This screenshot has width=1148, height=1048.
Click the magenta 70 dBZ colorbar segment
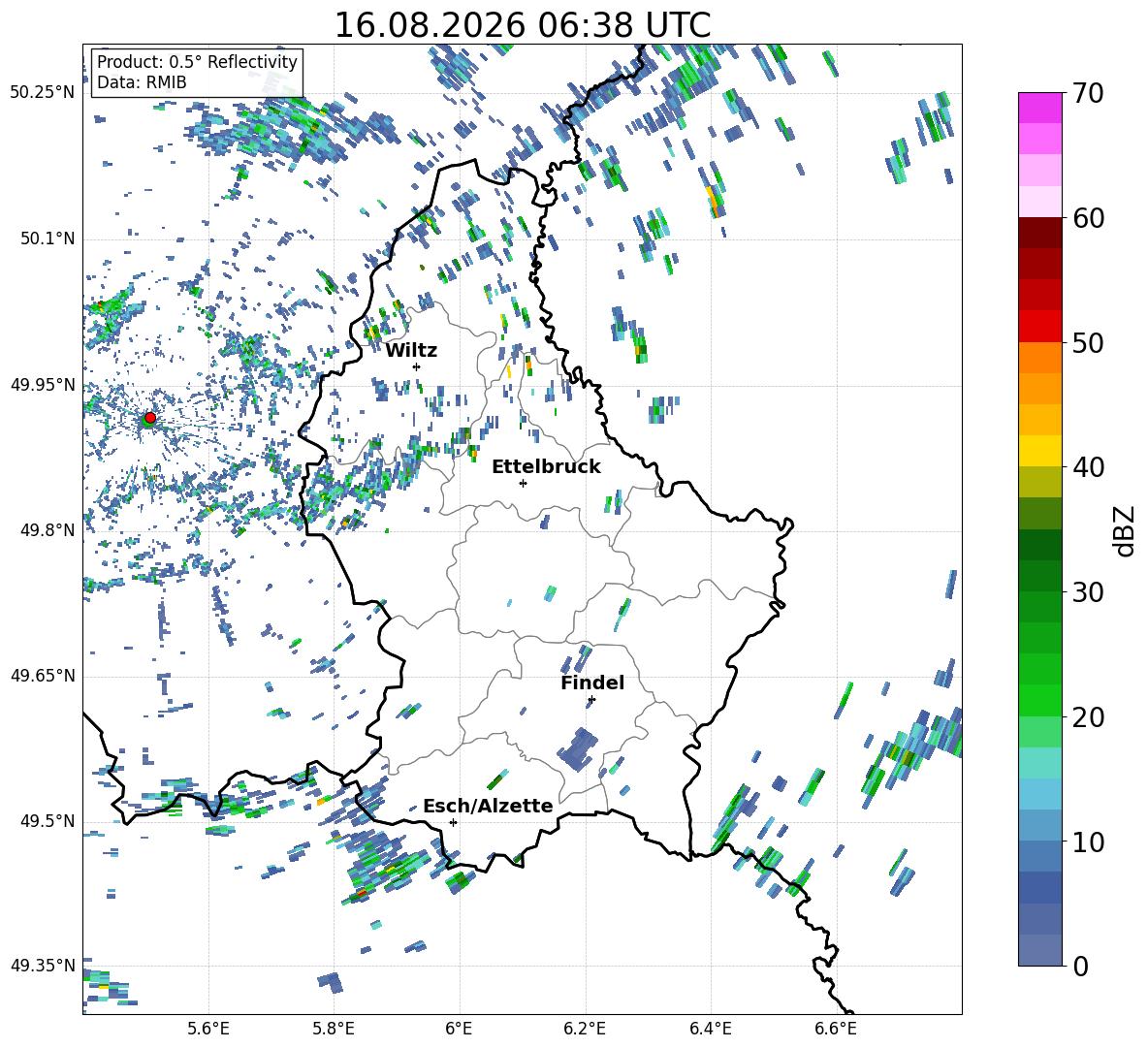pyautogui.click(x=1039, y=108)
